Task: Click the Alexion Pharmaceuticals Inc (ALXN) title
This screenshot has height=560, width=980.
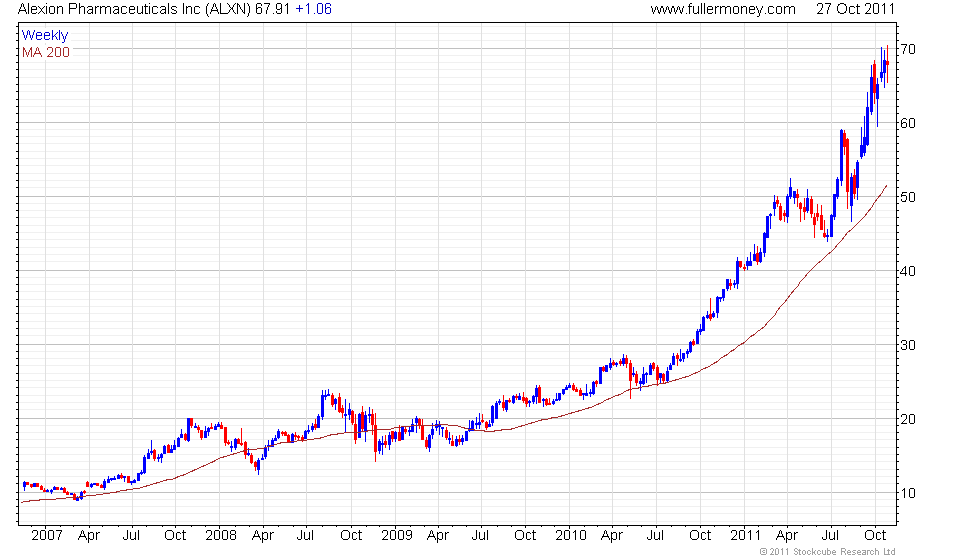Action: coord(134,9)
